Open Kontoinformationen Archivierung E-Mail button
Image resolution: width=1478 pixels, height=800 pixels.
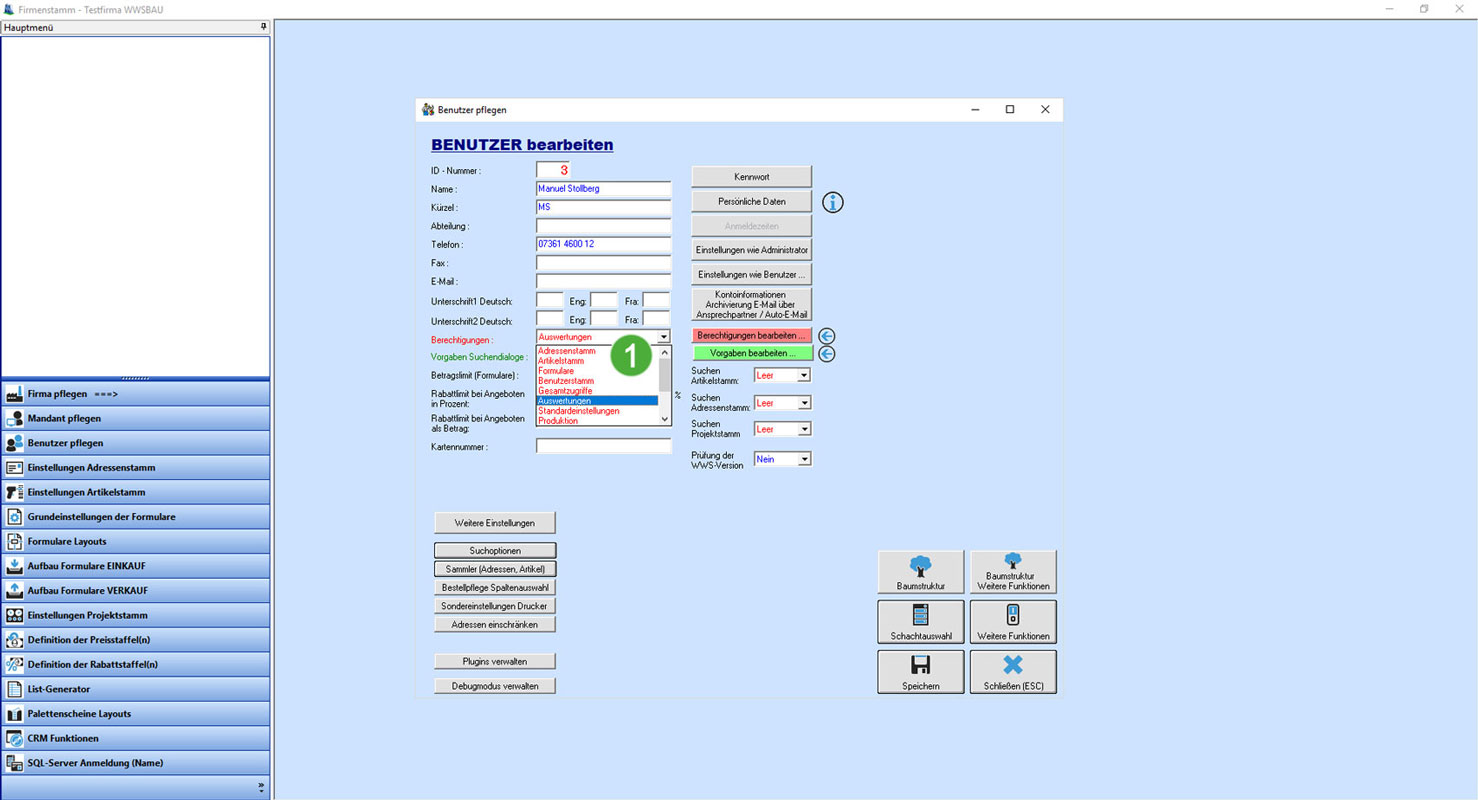(752, 304)
